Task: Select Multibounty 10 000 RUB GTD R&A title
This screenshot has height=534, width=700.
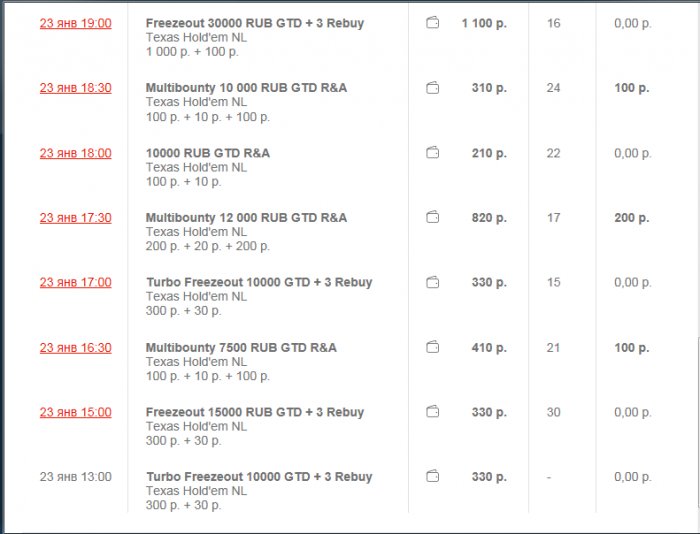Action: [246, 88]
